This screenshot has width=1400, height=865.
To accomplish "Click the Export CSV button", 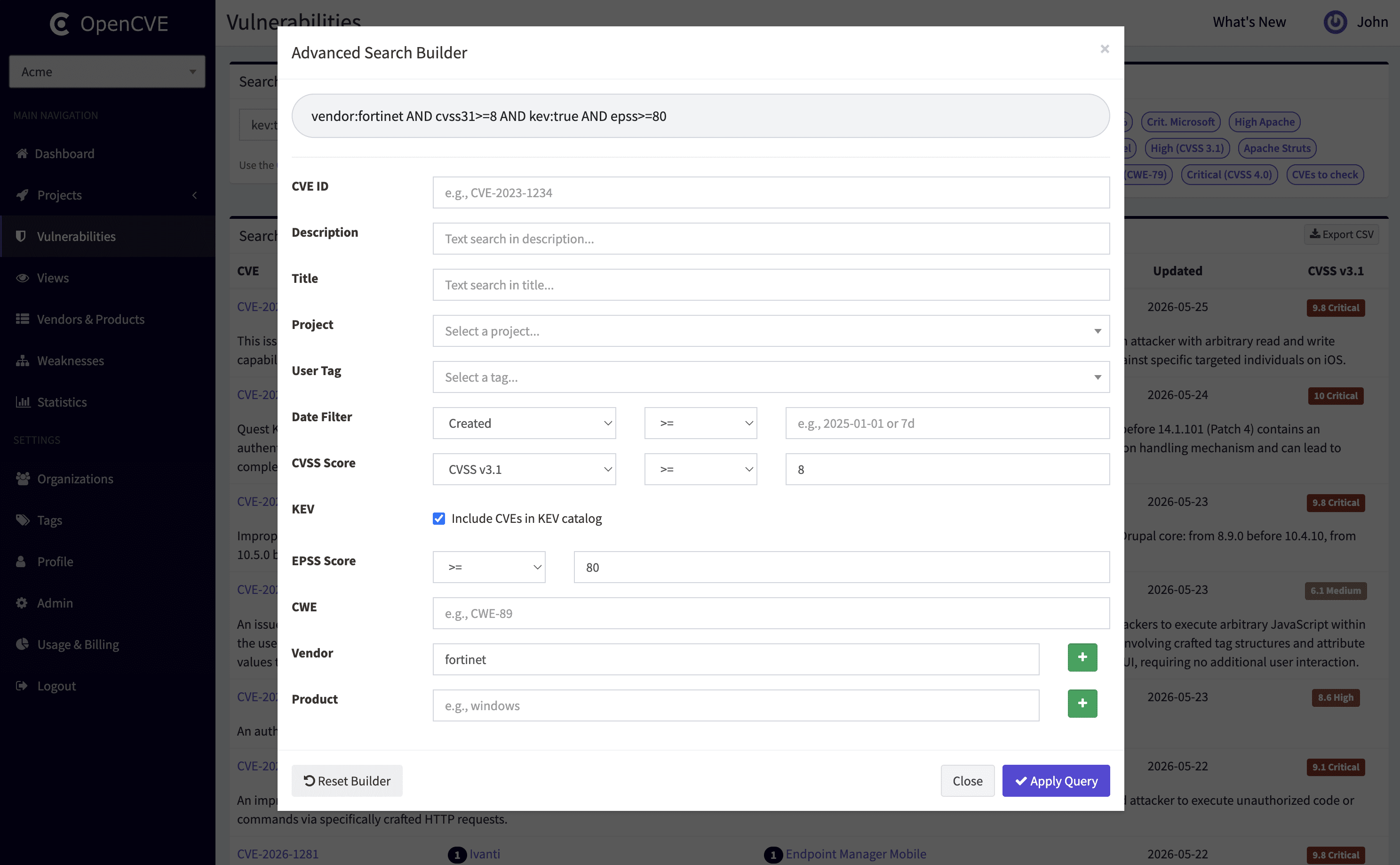I will [1341, 234].
